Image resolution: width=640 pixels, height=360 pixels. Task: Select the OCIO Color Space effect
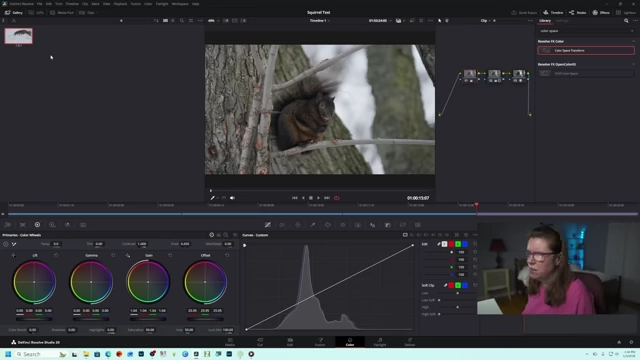click(x=586, y=73)
